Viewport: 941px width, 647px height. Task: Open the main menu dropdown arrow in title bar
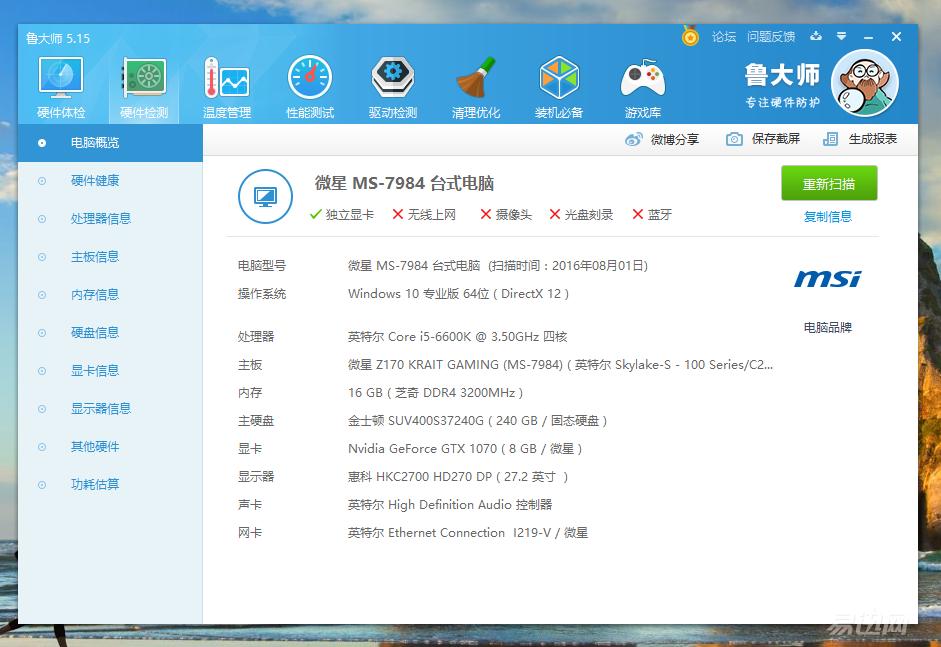point(842,37)
